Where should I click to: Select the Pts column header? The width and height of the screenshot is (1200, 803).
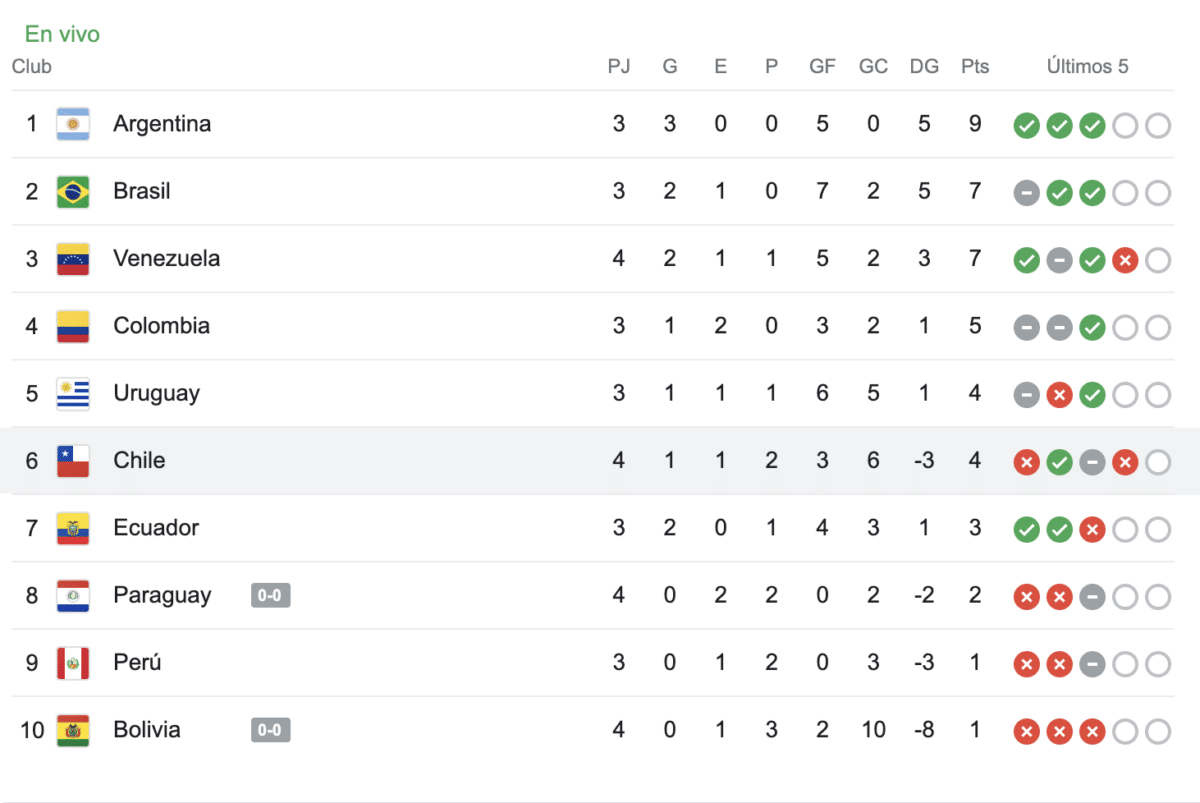point(974,66)
